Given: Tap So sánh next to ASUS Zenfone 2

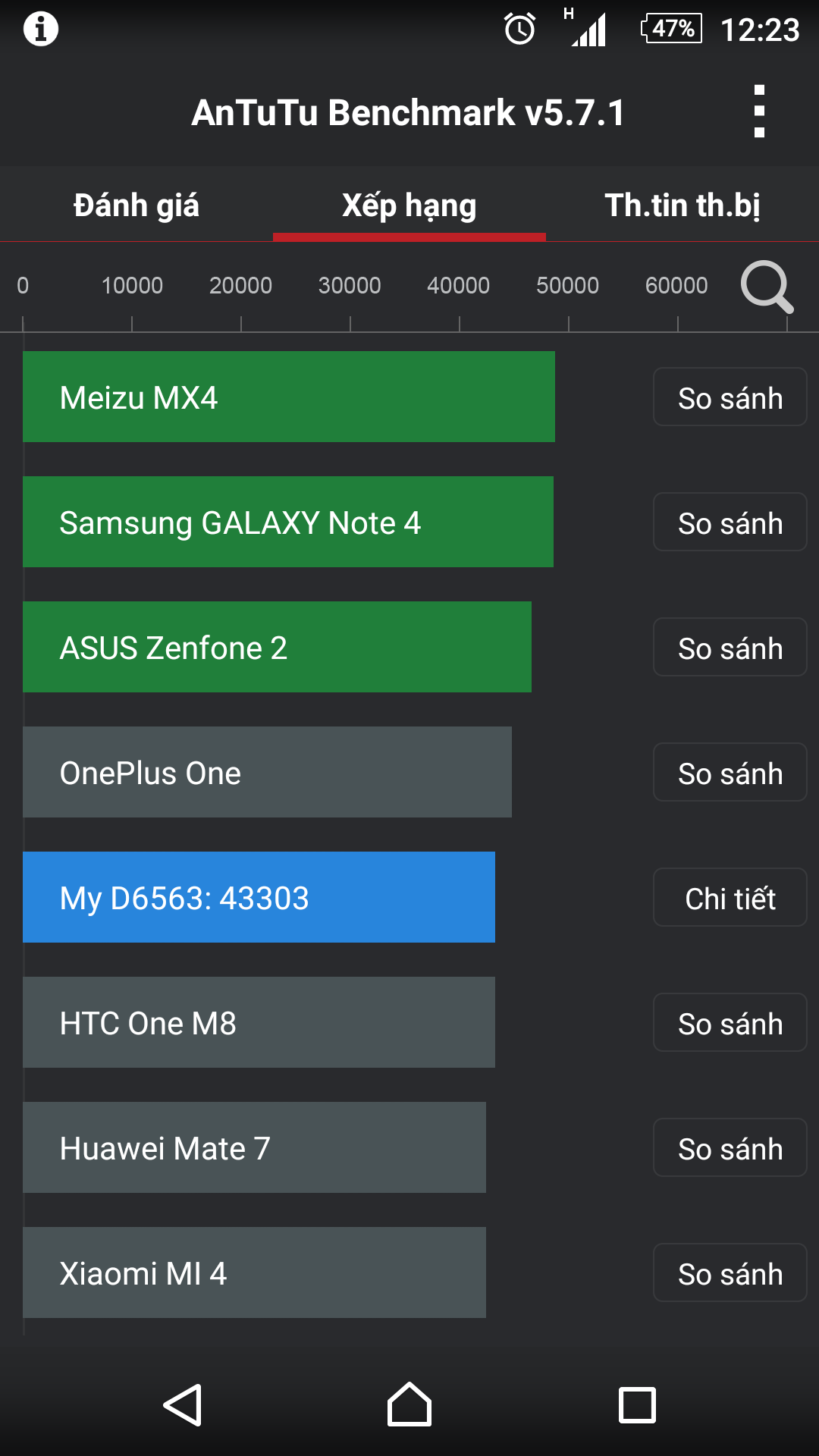Looking at the screenshot, I should click(730, 648).
